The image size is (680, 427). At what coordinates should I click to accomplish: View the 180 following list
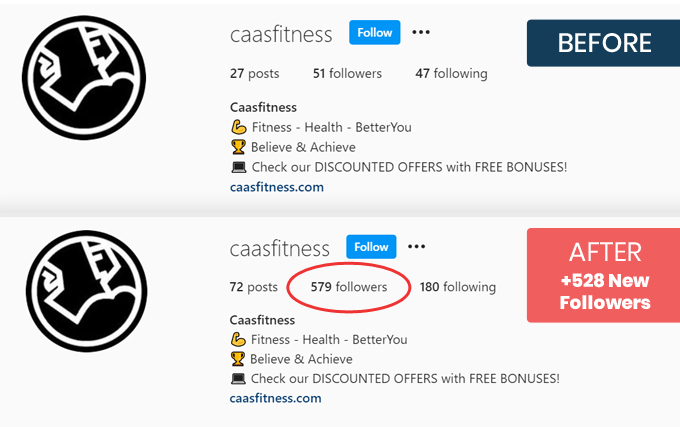[457, 287]
